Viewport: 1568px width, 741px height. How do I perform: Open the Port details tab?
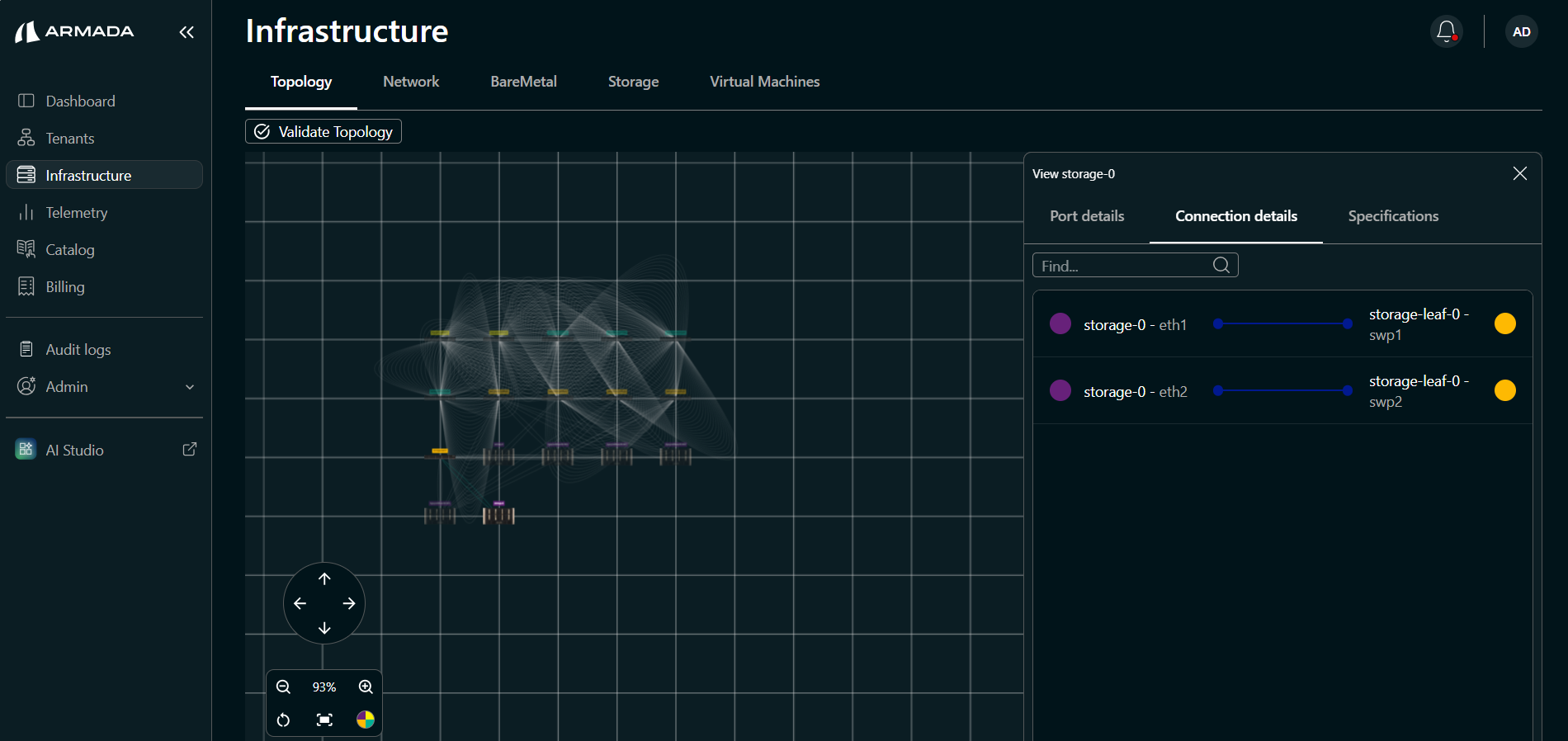pyautogui.click(x=1087, y=216)
